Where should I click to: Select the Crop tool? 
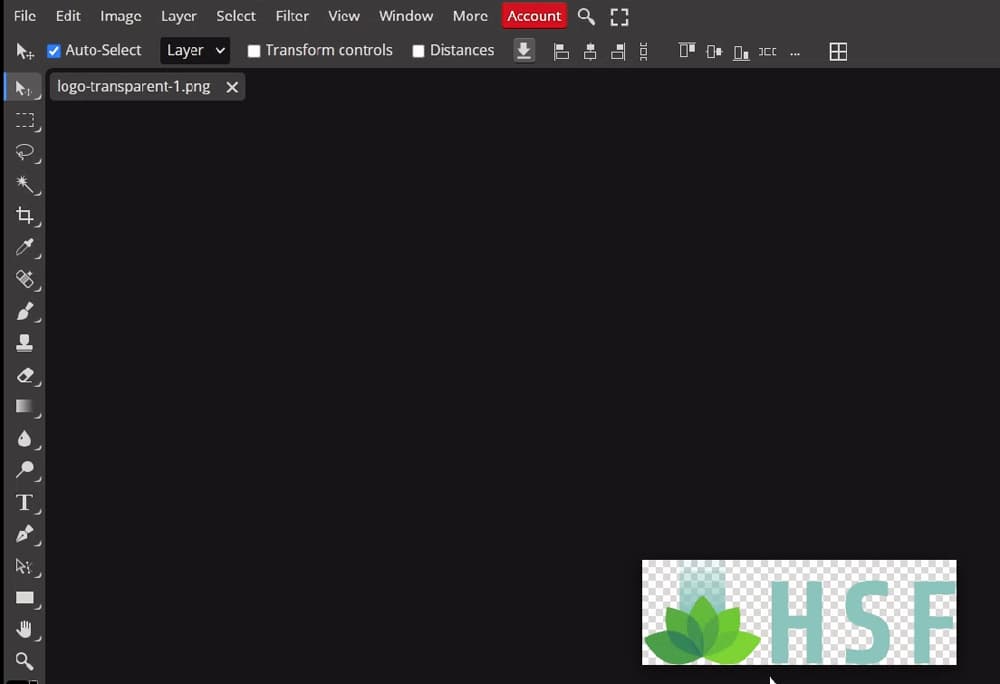click(x=24, y=215)
